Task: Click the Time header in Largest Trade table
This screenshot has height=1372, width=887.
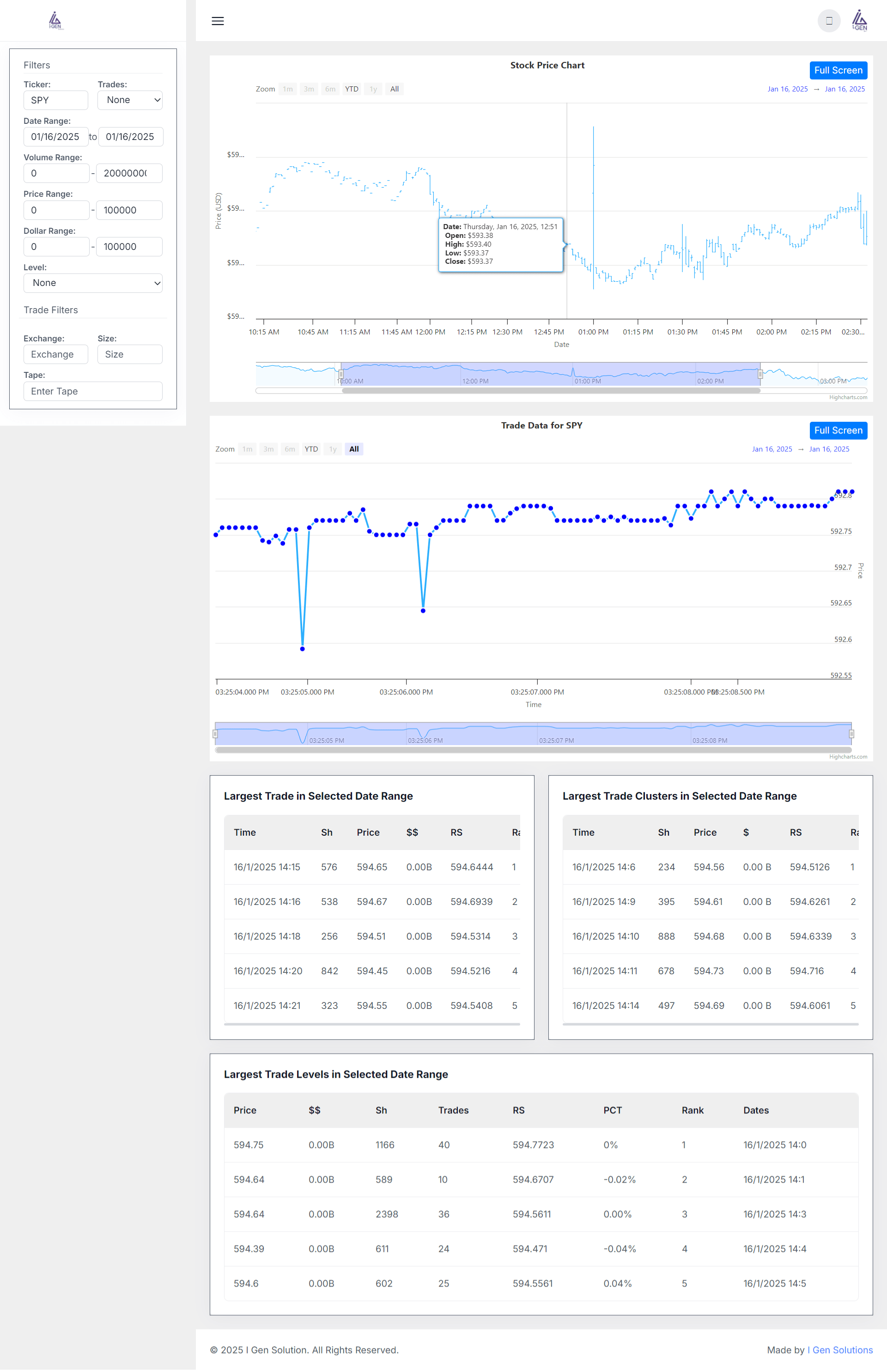Action: click(245, 832)
